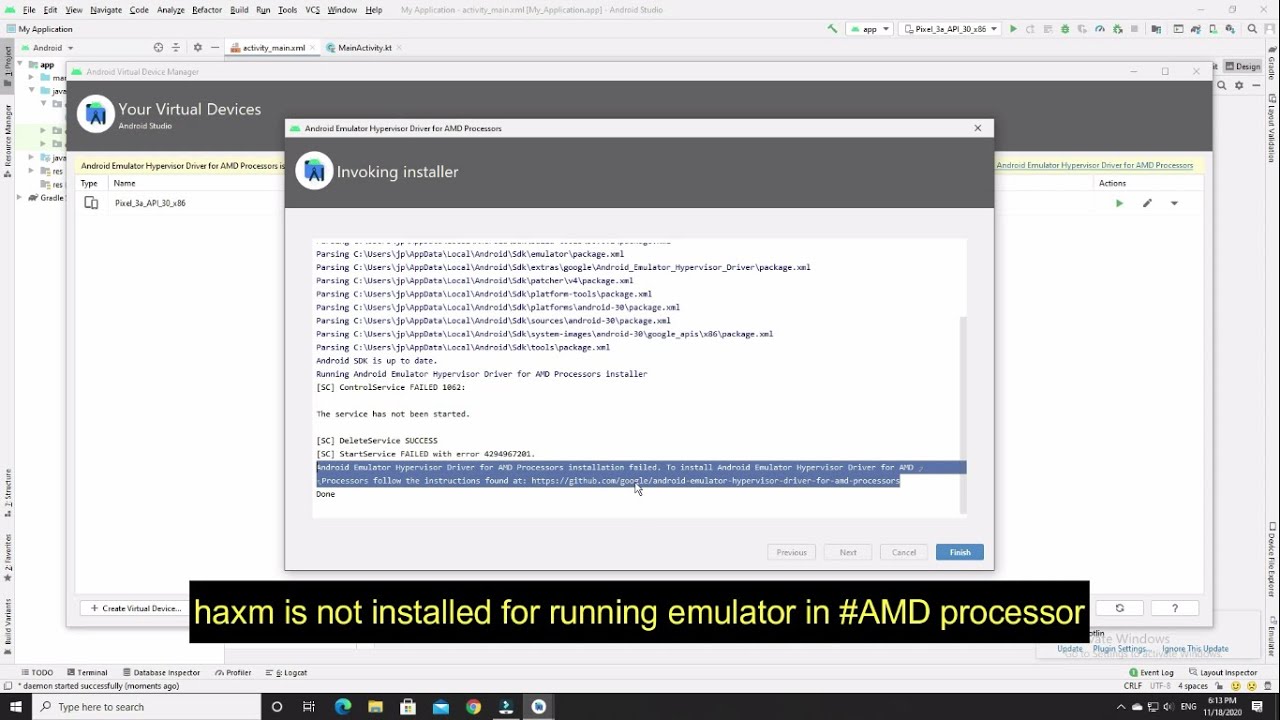1280x720 pixels.
Task: Switch to the MainActivity.kt editor tab
Action: [x=364, y=47]
